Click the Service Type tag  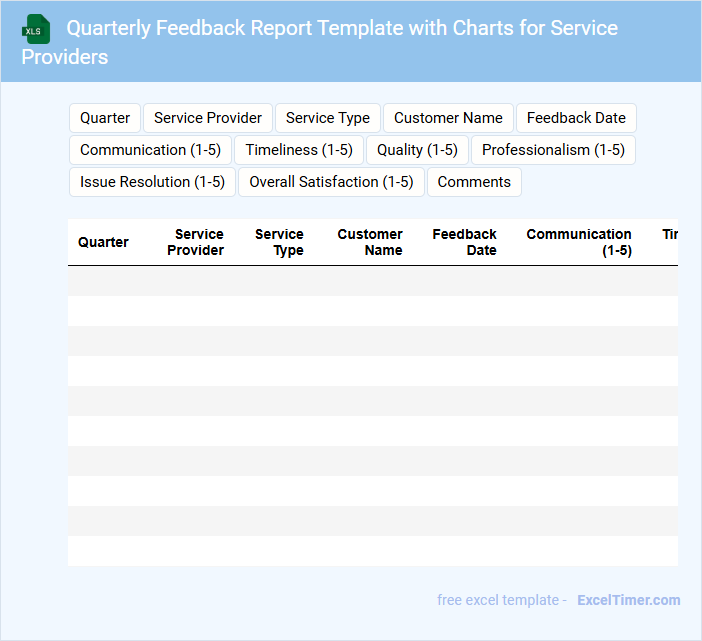pyautogui.click(x=328, y=118)
